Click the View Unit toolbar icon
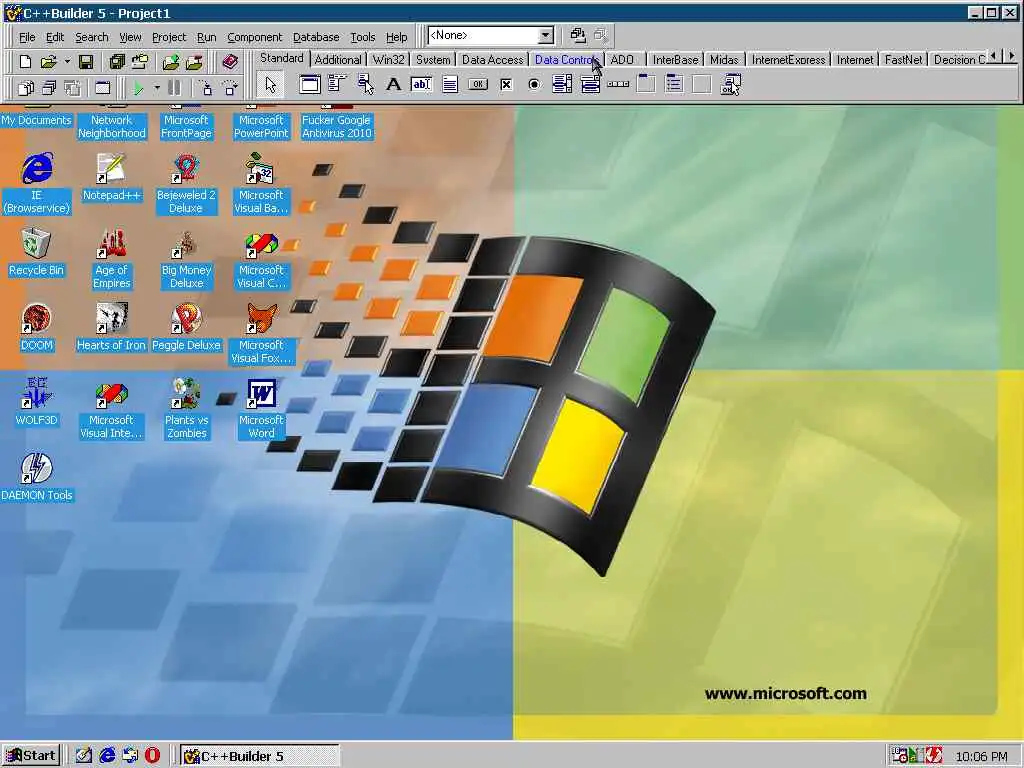Image resolution: width=1024 pixels, height=768 pixels. point(25,88)
